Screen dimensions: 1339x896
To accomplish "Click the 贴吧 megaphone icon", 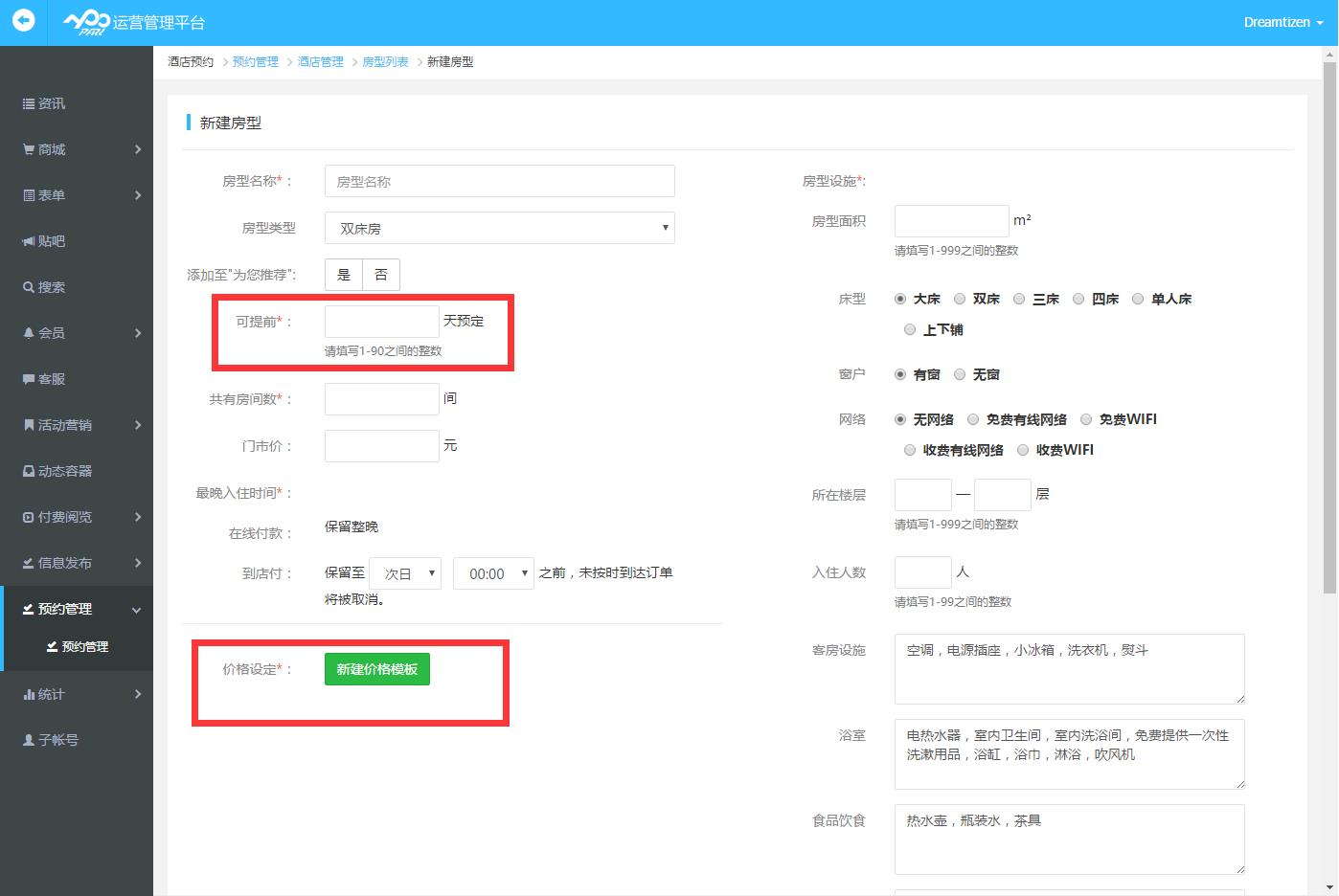I will click(x=29, y=241).
